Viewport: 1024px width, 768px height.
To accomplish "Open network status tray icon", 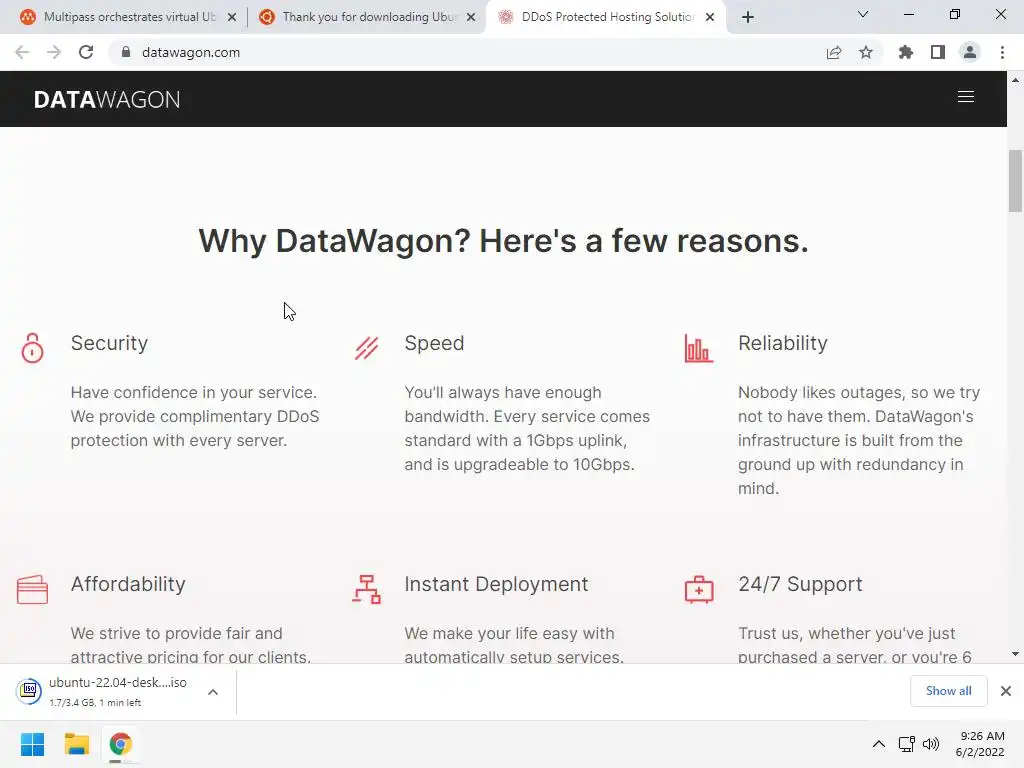I will tap(906, 744).
